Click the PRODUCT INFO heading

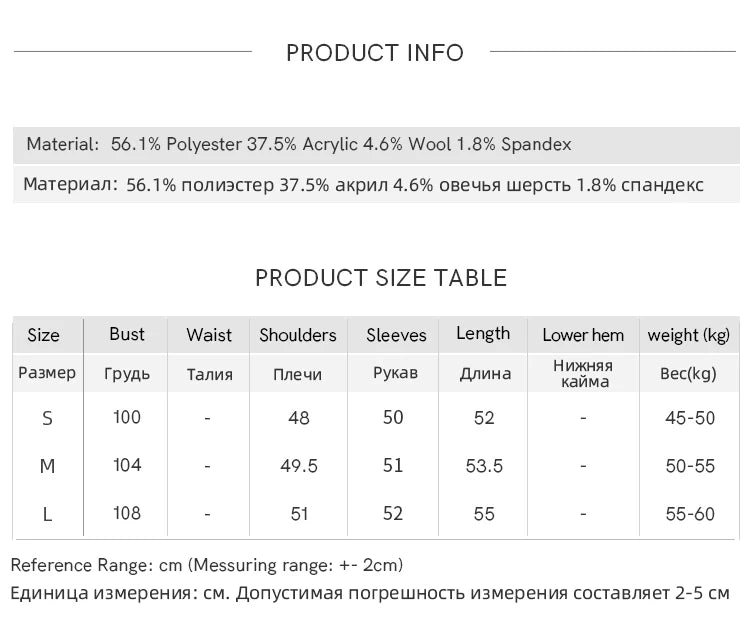tap(375, 53)
